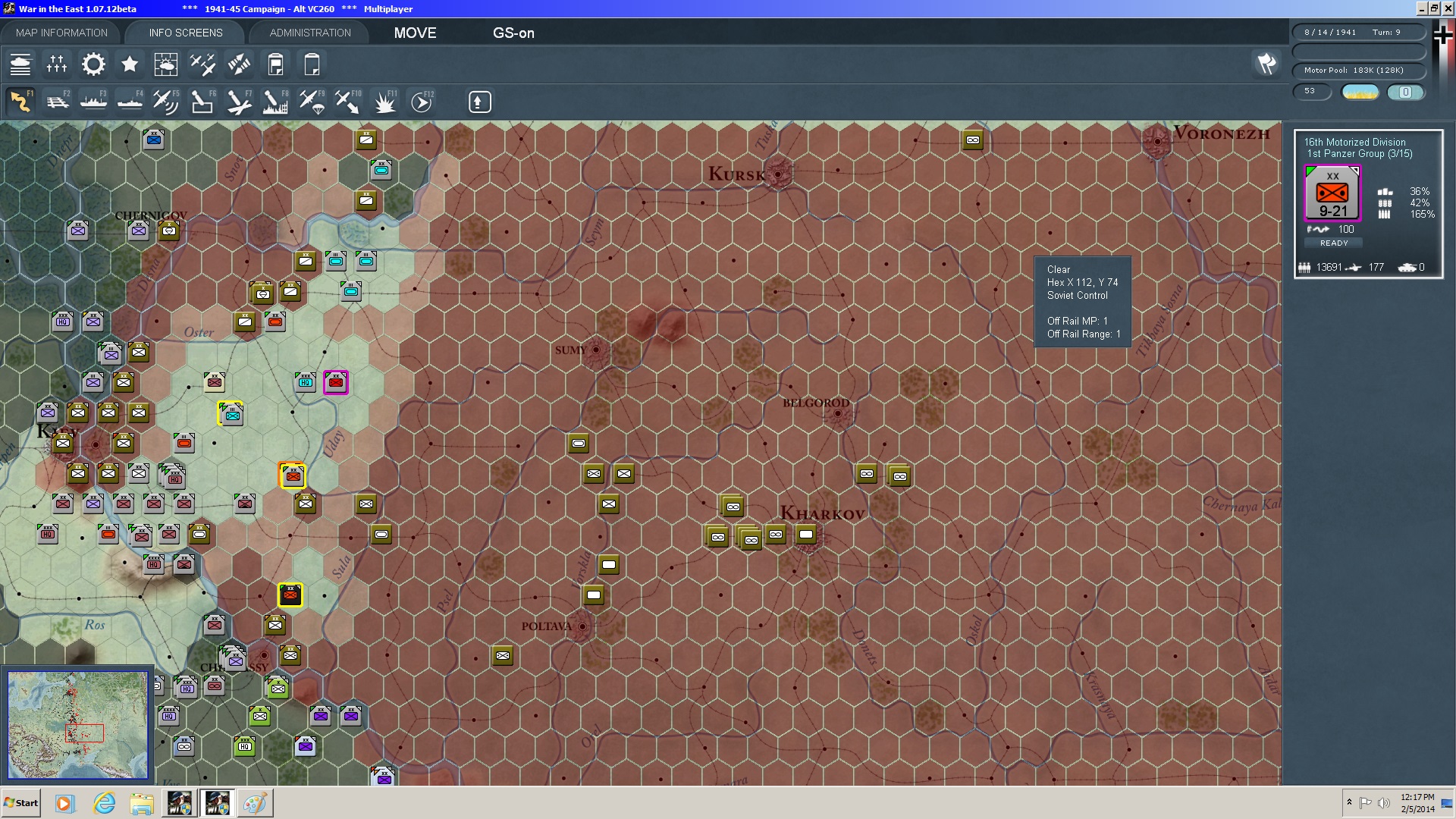Open the Map Information tab

pyautogui.click(x=61, y=33)
